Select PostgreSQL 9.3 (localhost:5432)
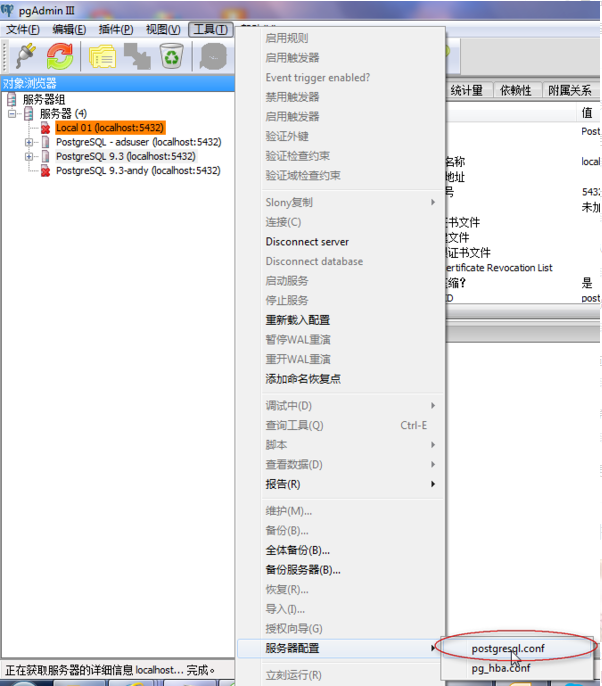Image resolution: width=602 pixels, height=686 pixels. [126, 156]
